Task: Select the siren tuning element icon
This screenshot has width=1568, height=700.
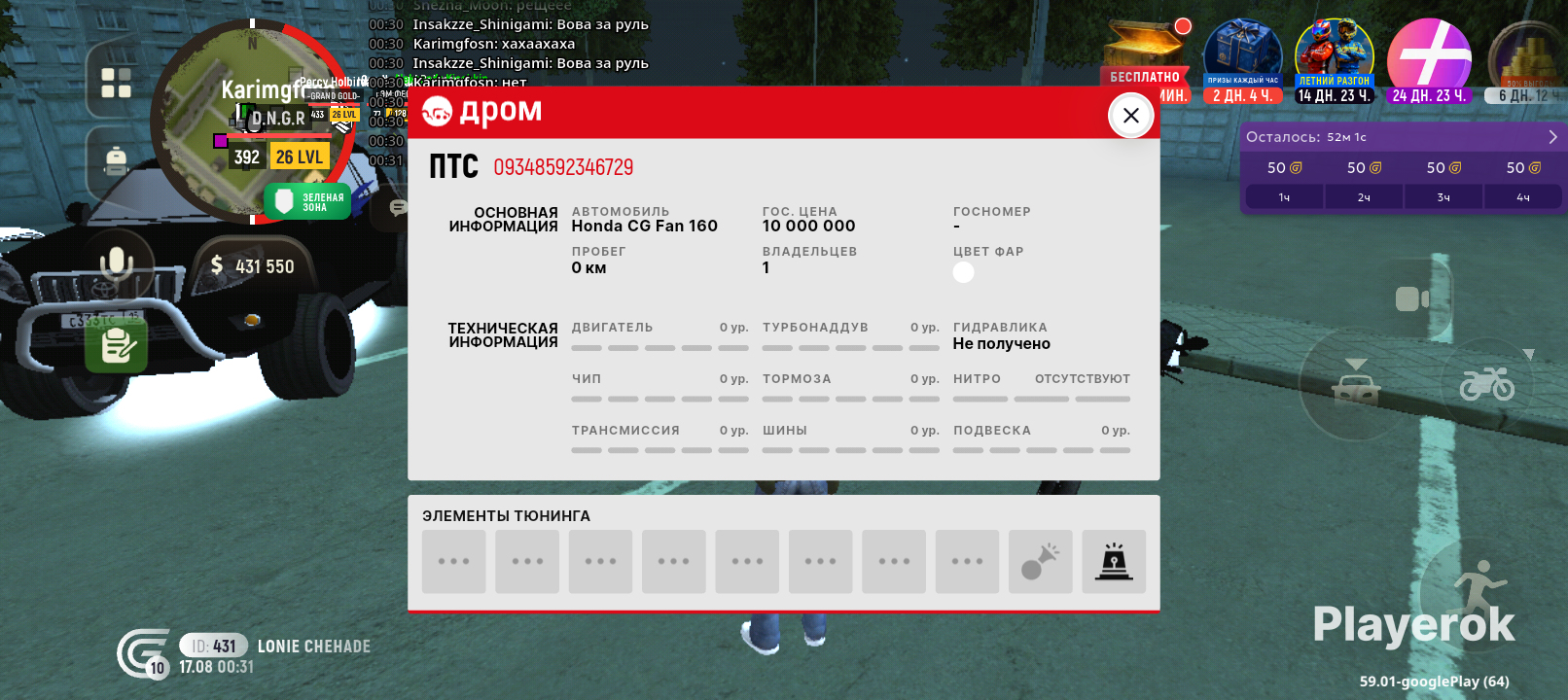Action: (x=1114, y=561)
